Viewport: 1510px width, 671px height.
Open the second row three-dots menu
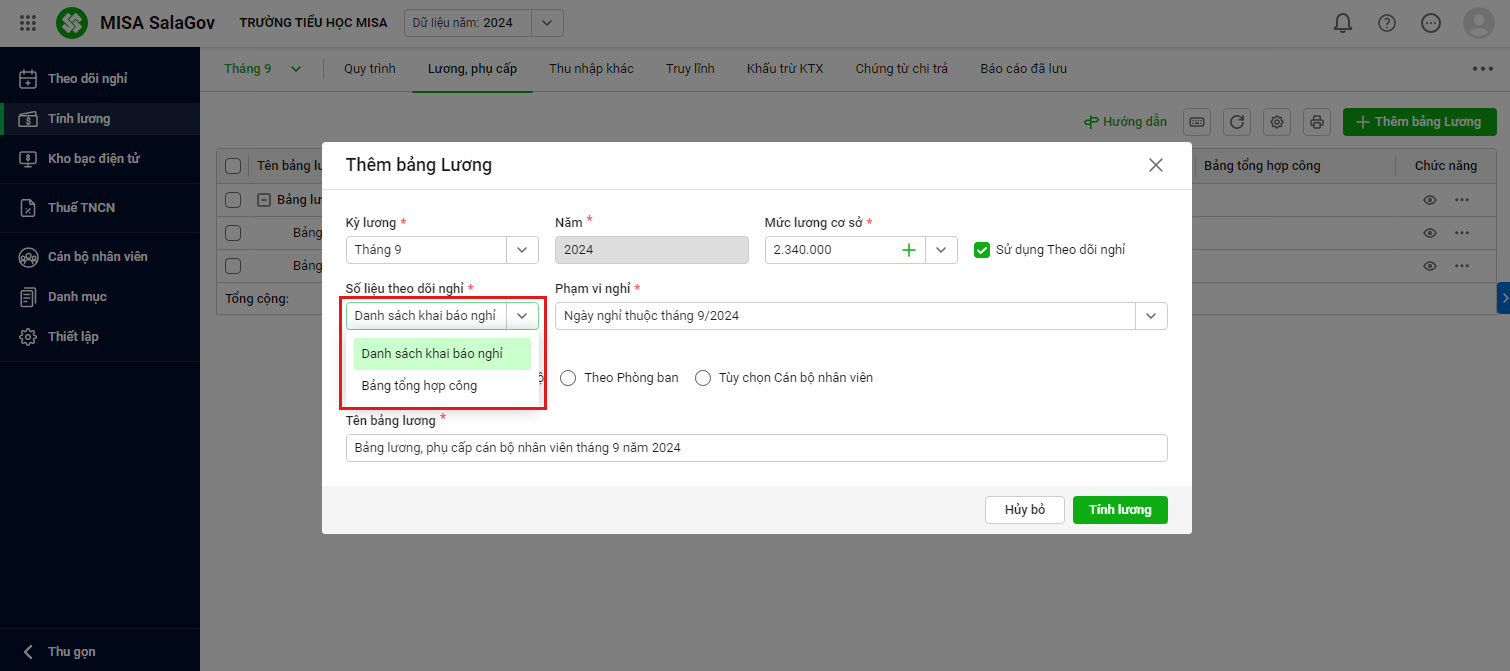pyautogui.click(x=1462, y=233)
